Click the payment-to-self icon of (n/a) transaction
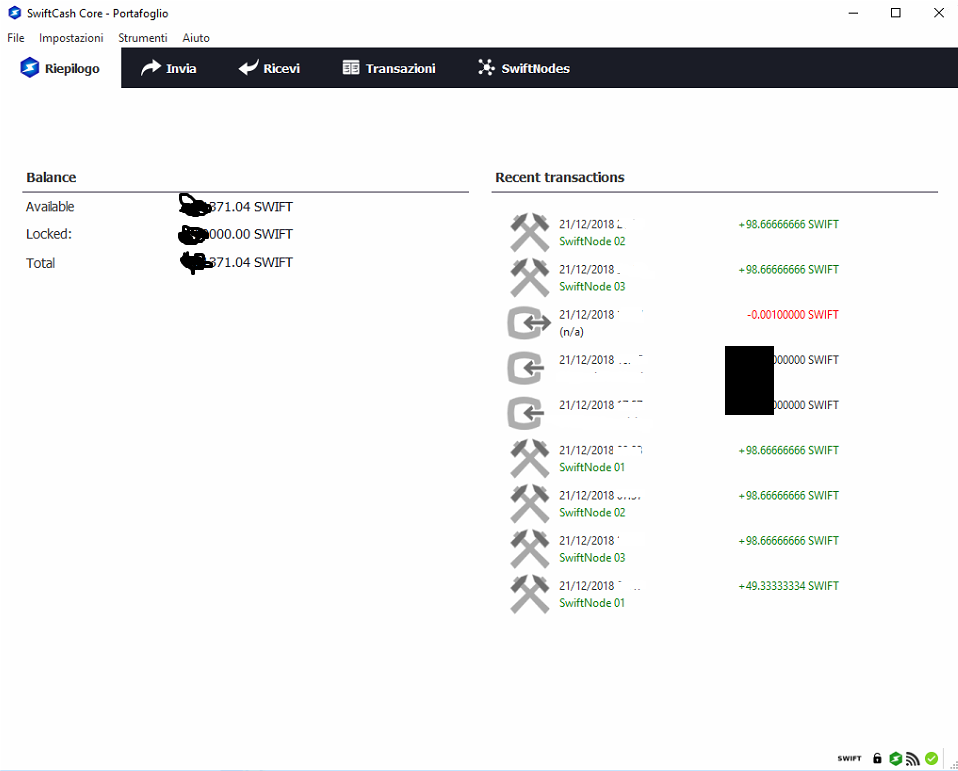 [x=529, y=323]
